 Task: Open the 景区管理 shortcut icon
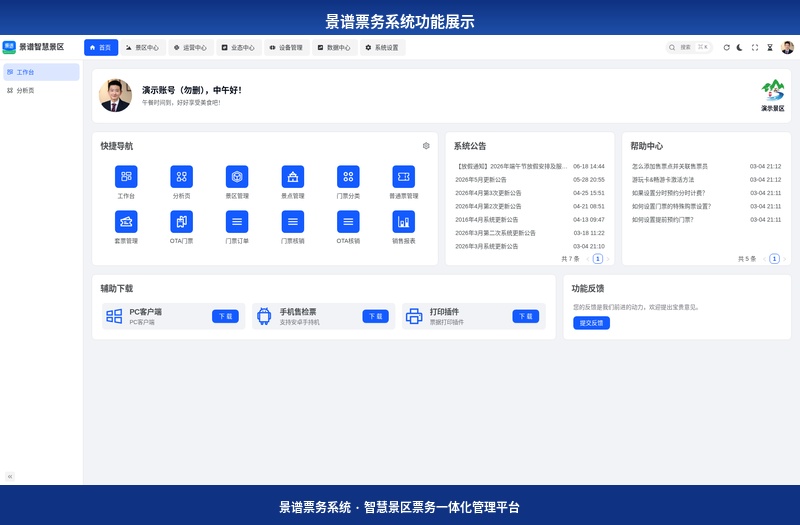[x=237, y=177]
